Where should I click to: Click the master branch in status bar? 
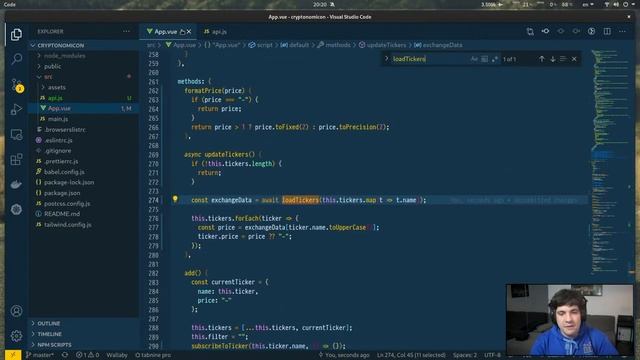(x=40, y=355)
